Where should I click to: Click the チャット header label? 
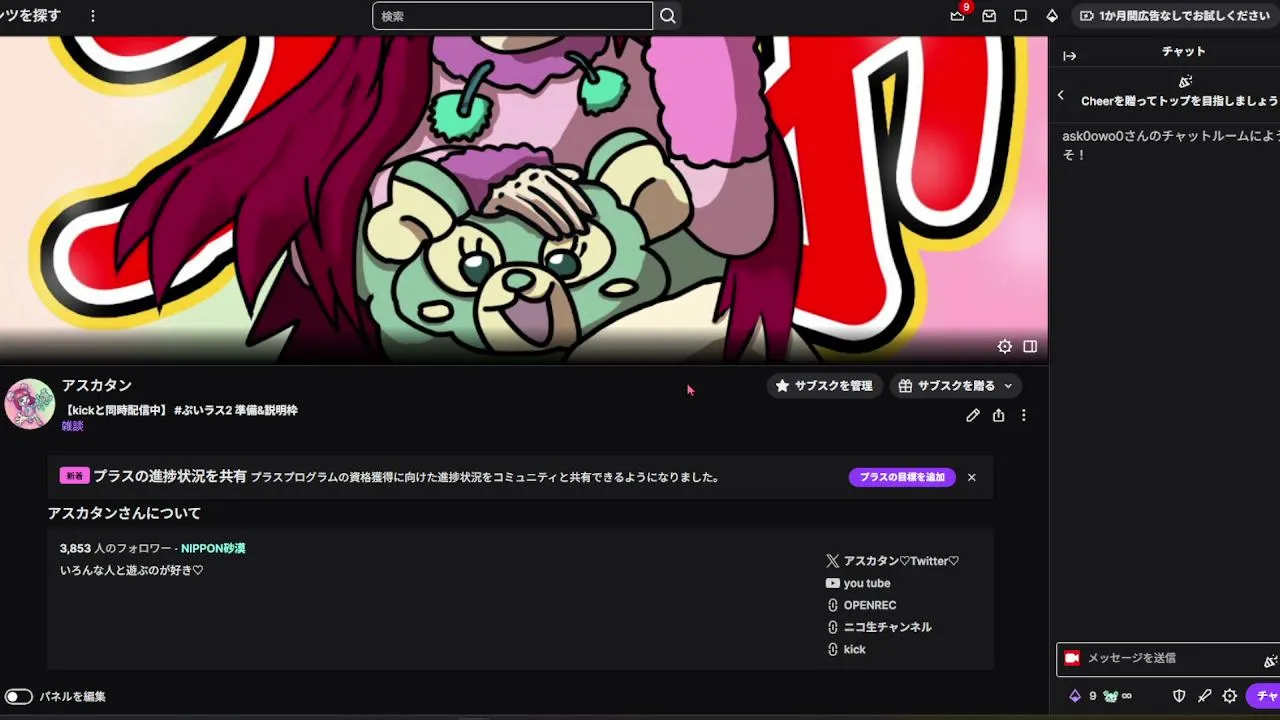tap(1184, 52)
